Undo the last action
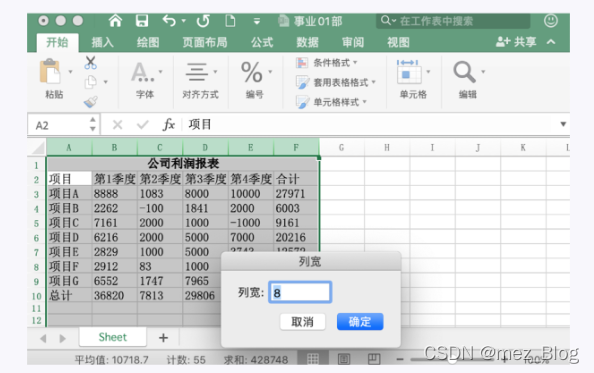This screenshot has height=373, width=594. click(169, 21)
